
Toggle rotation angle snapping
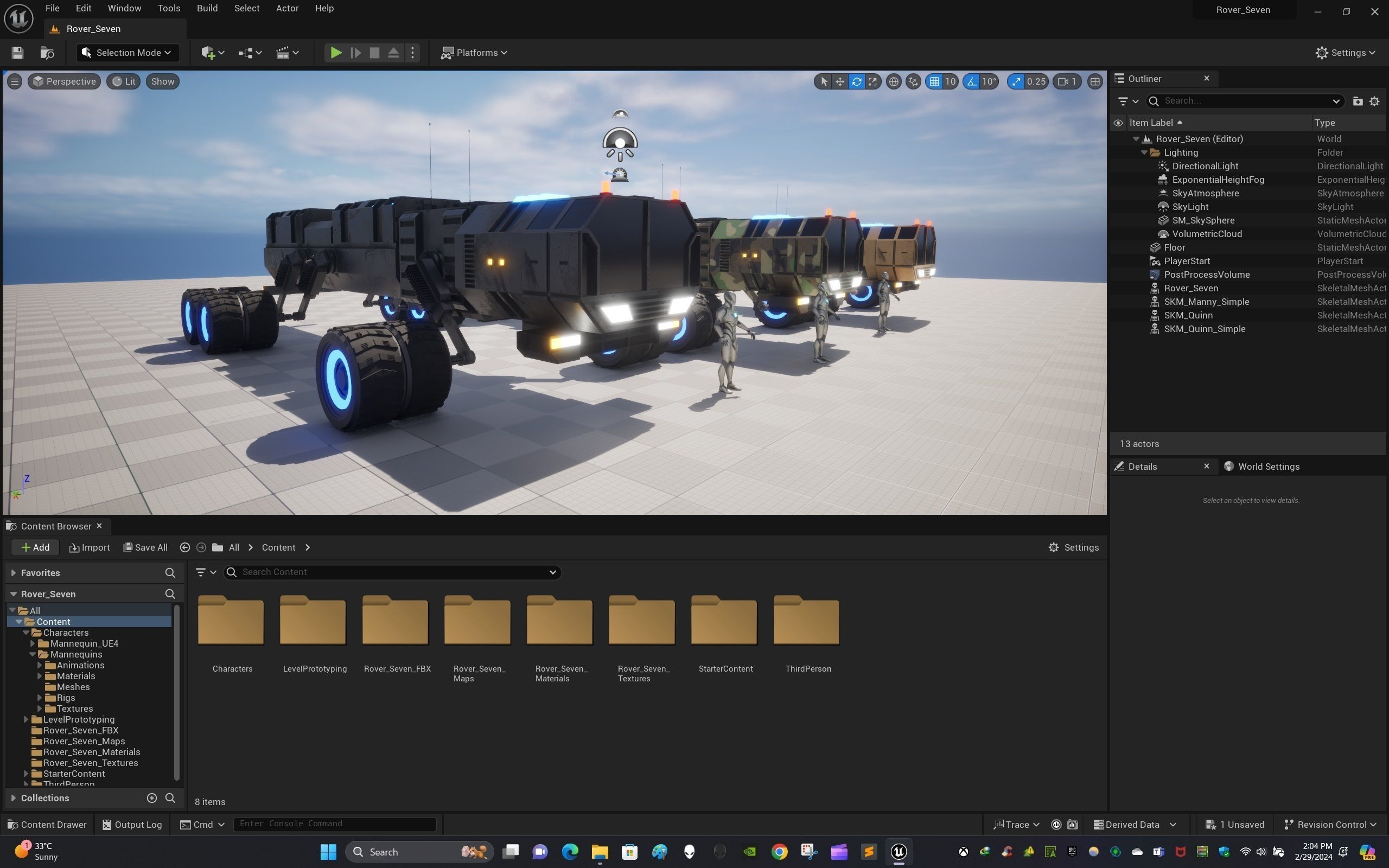(x=971, y=81)
